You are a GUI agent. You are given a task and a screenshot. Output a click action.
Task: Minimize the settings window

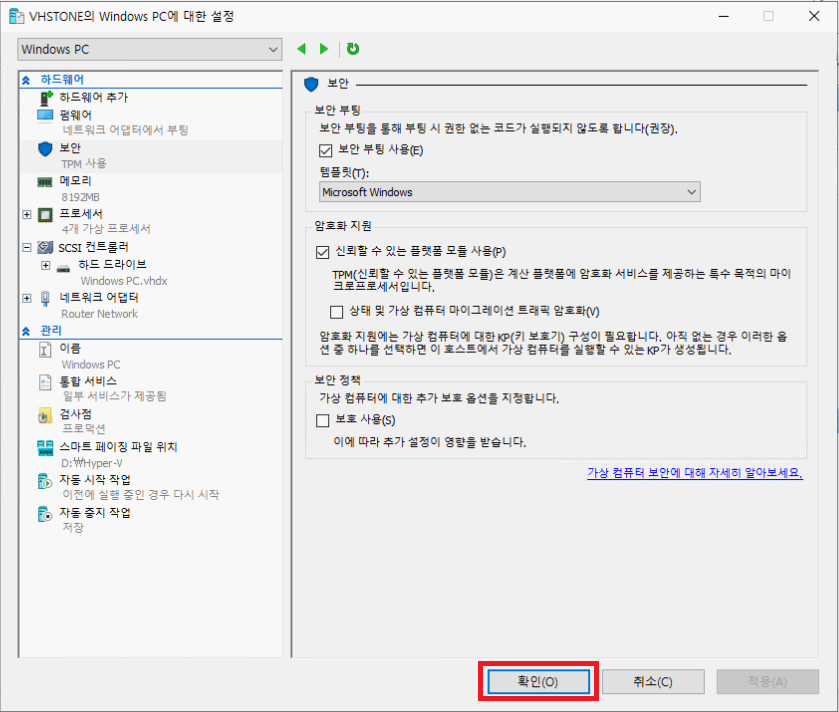[x=723, y=17]
